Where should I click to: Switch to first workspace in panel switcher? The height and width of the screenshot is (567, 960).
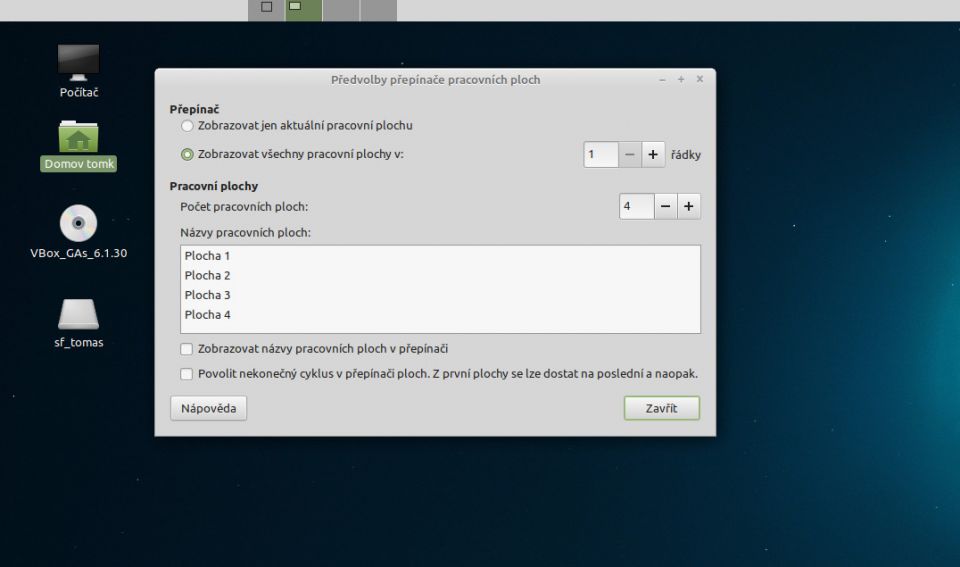266,10
